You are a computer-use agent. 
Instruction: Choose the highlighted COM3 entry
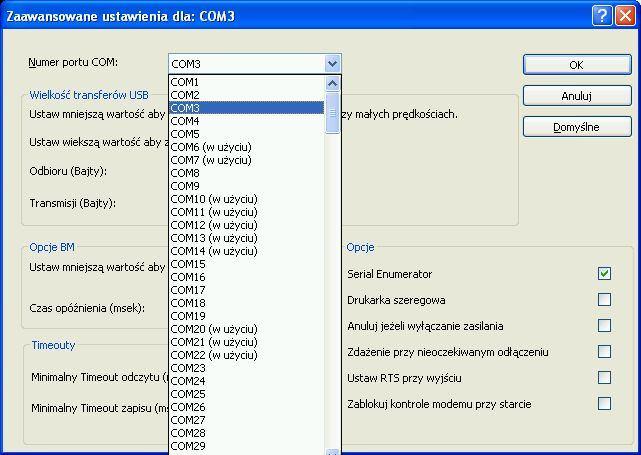247,108
